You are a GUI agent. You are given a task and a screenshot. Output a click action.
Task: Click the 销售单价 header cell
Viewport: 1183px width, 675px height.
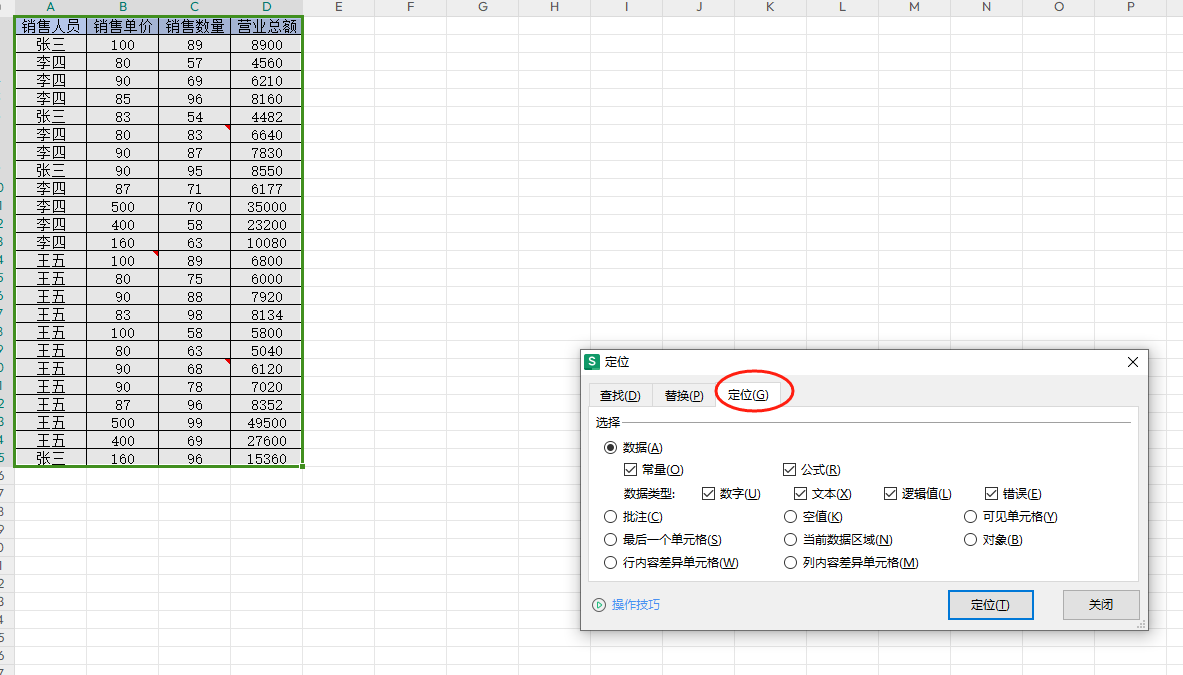point(122,26)
